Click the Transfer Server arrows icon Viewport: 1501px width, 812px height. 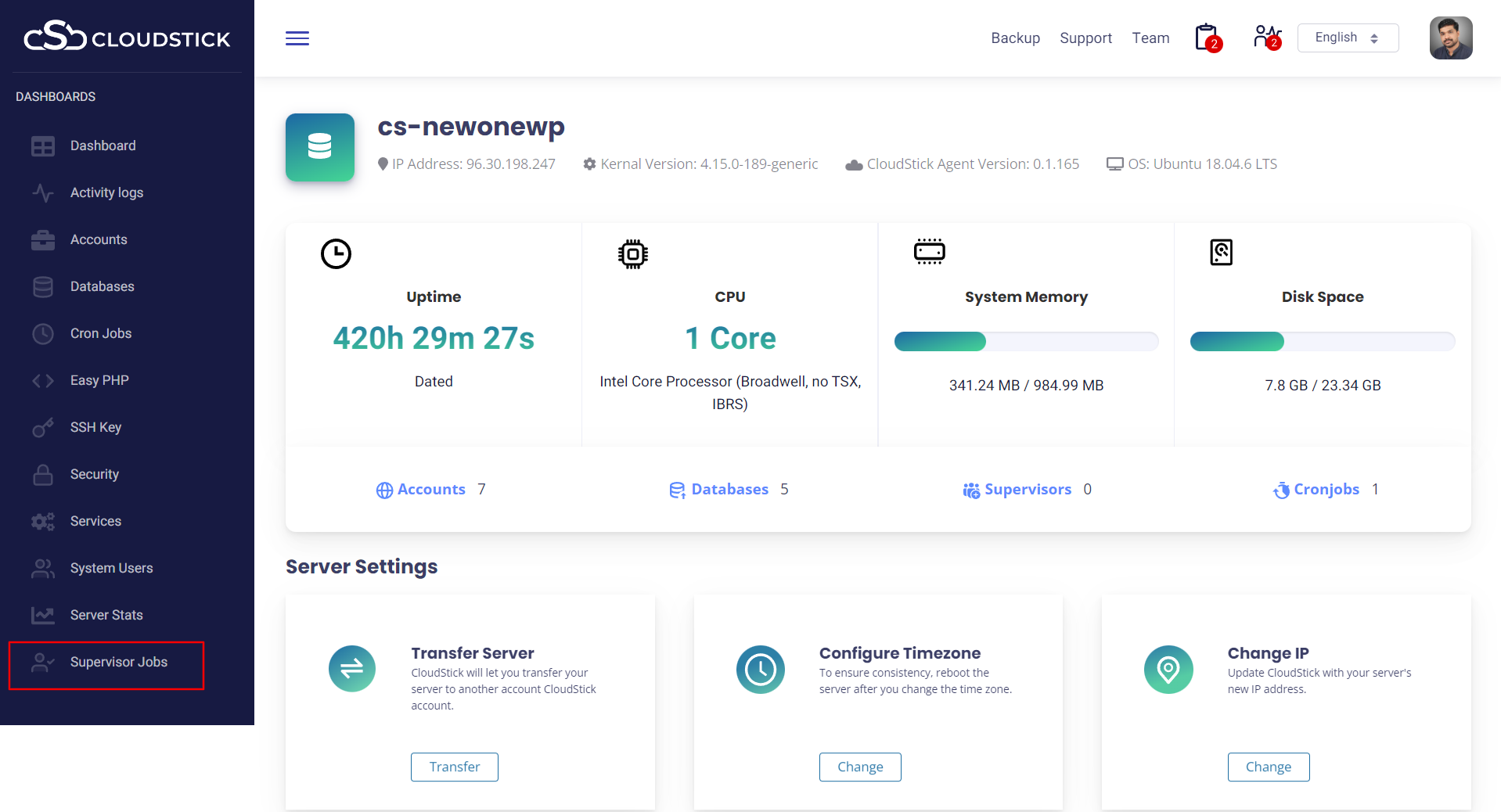pos(352,669)
